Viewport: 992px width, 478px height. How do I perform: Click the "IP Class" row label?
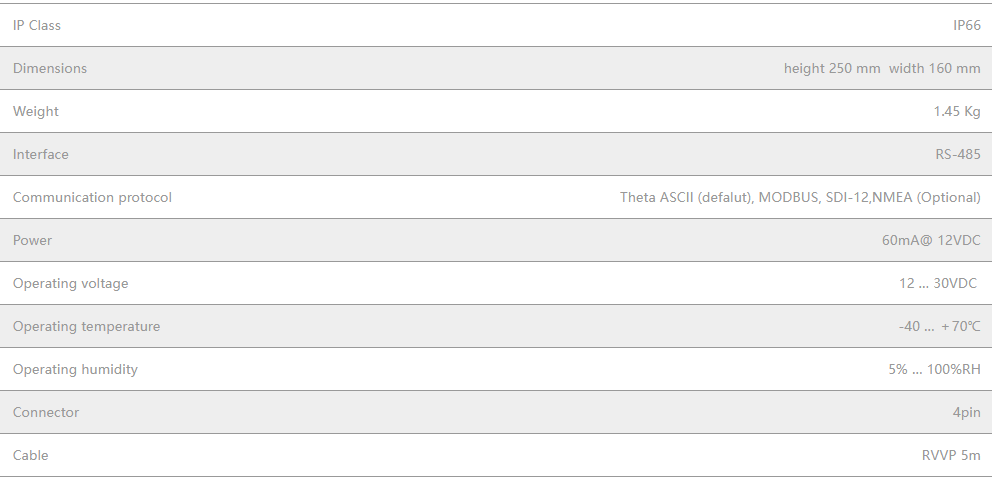(37, 25)
